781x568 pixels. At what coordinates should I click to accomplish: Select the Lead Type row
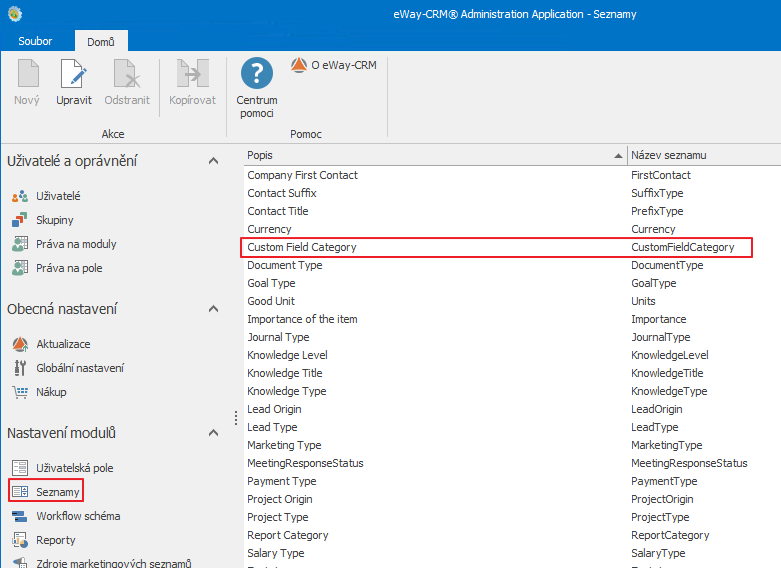[513, 427]
